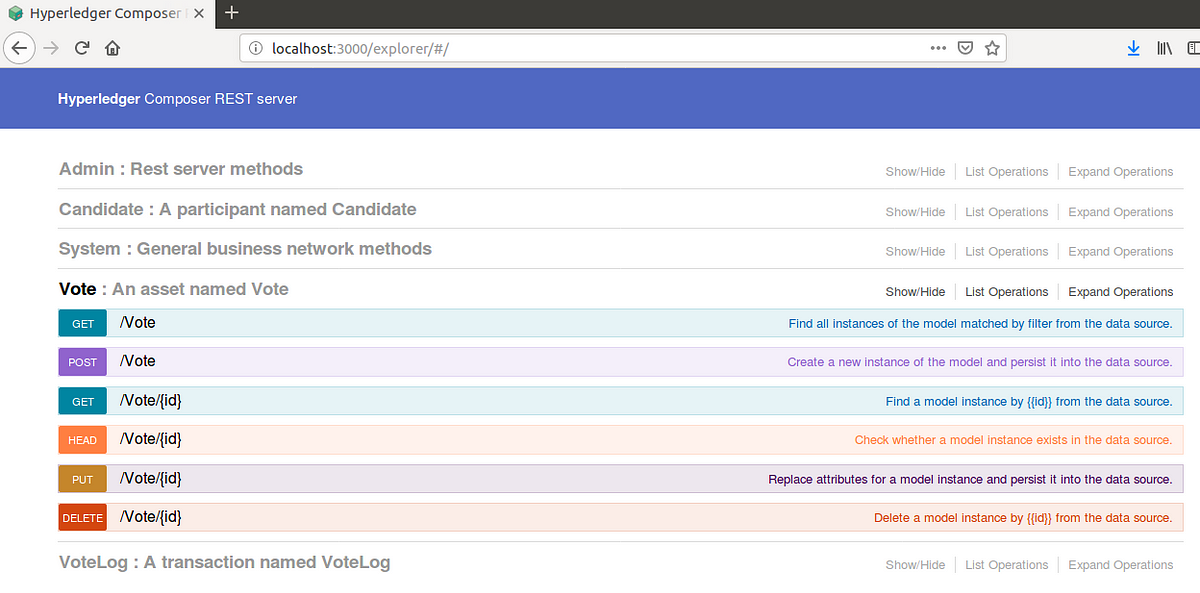Expand System : General business network methods
The image size is (1200, 593).
[245, 249]
